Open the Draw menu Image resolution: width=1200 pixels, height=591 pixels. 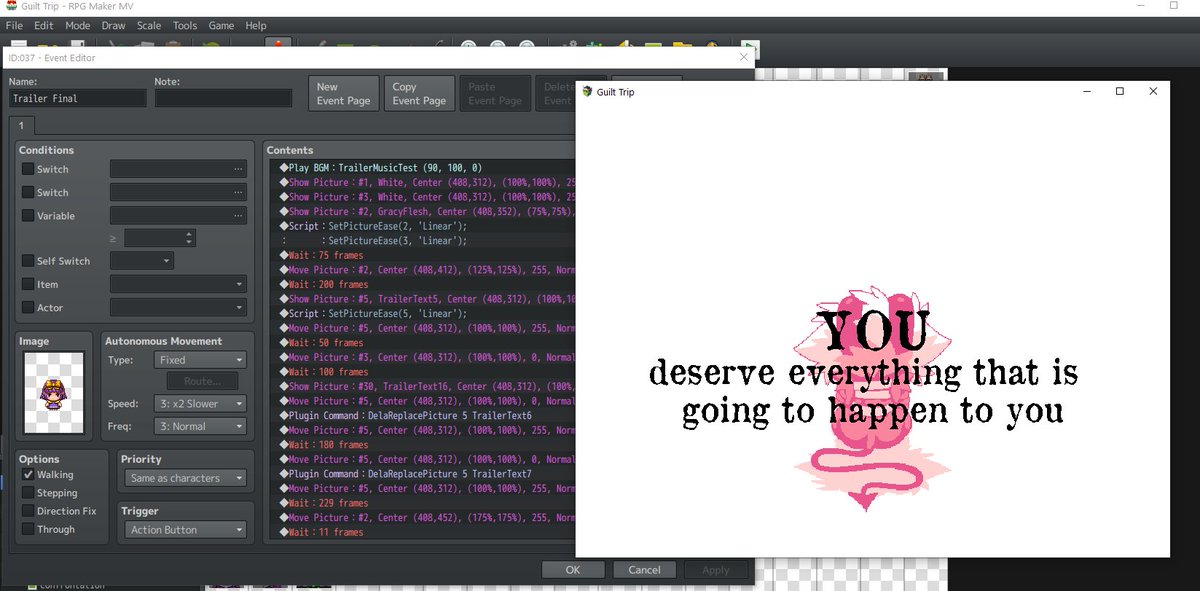[113, 25]
